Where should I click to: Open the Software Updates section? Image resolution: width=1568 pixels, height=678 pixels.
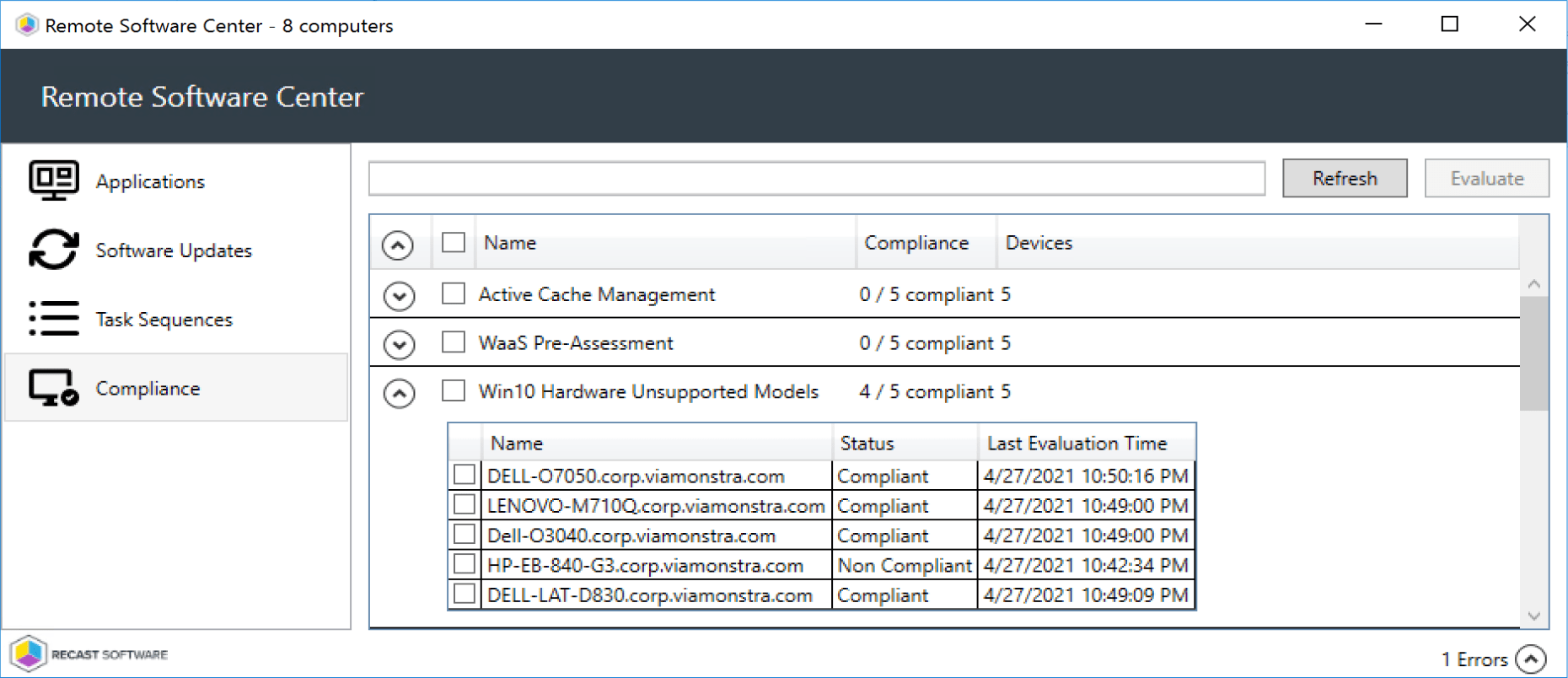click(174, 250)
